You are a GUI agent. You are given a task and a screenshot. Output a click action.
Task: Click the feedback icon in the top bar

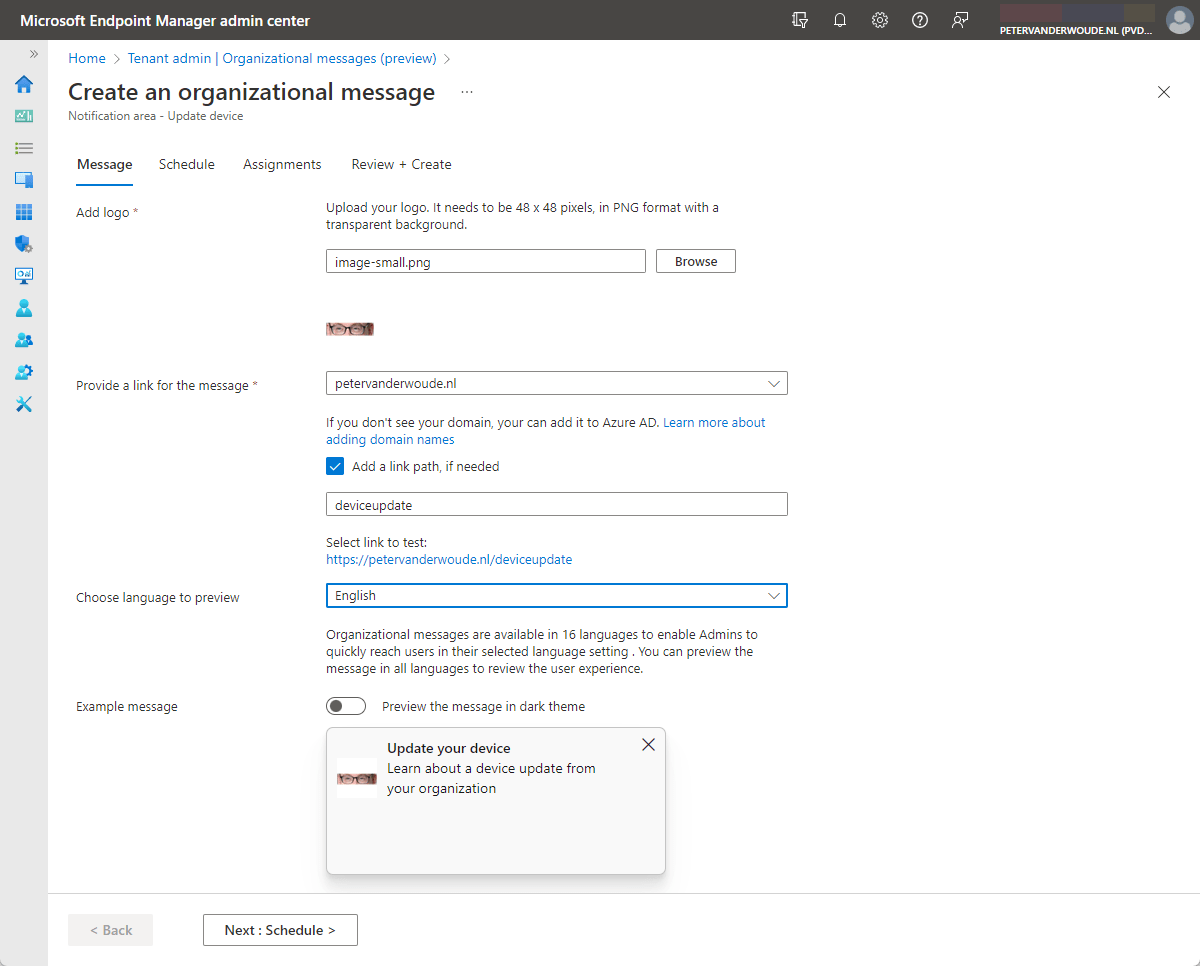959,19
